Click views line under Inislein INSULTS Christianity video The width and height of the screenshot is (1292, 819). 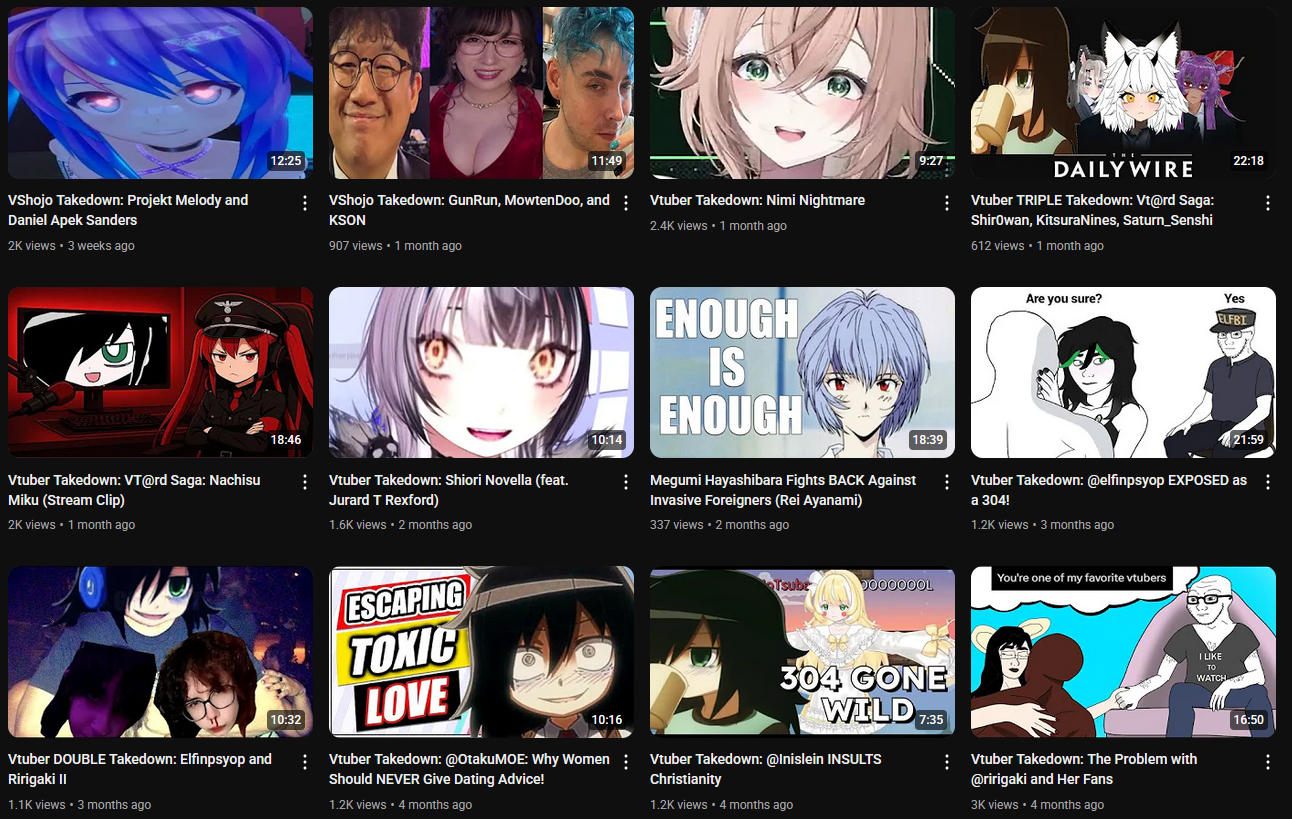[x=721, y=805]
